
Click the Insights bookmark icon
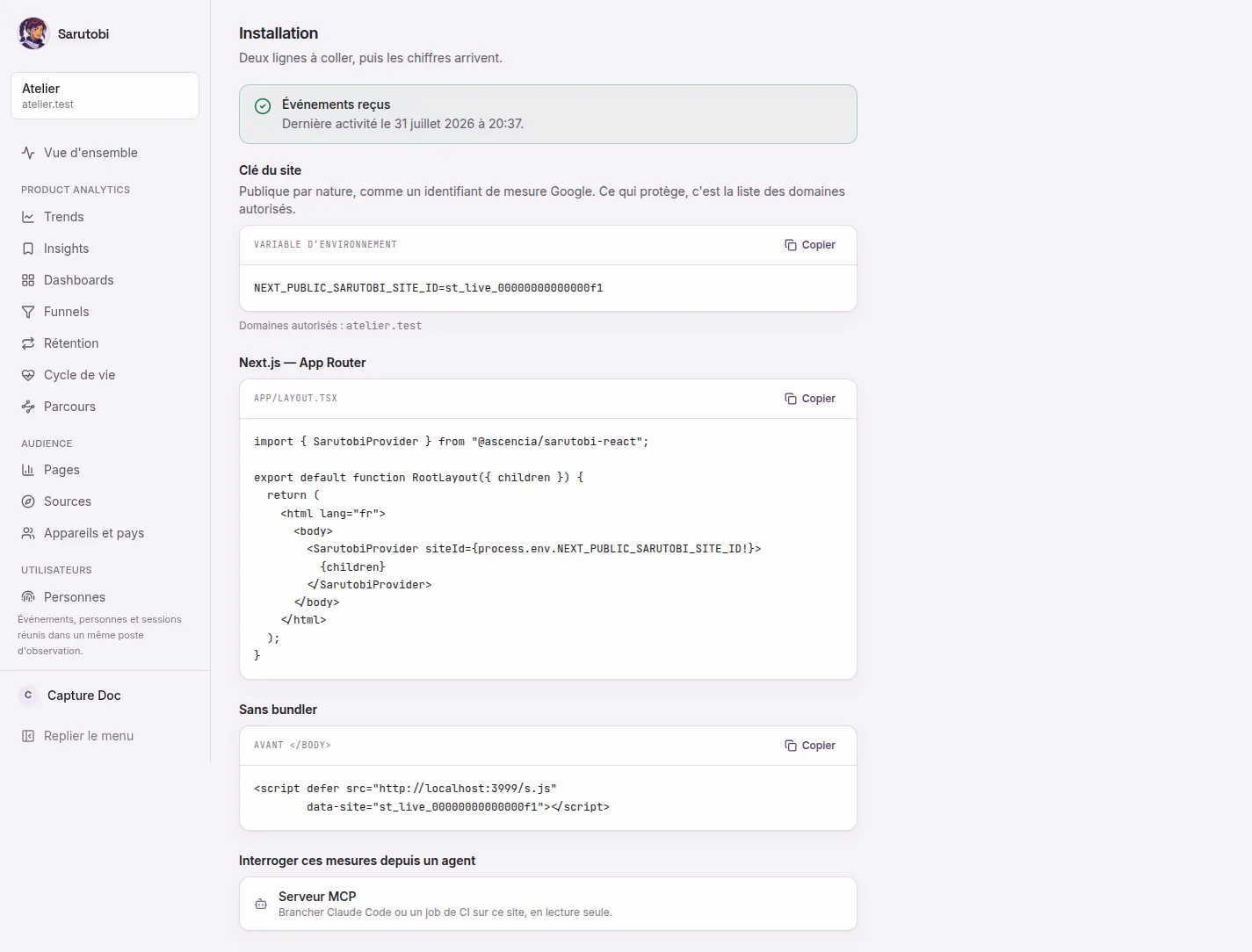pos(28,249)
